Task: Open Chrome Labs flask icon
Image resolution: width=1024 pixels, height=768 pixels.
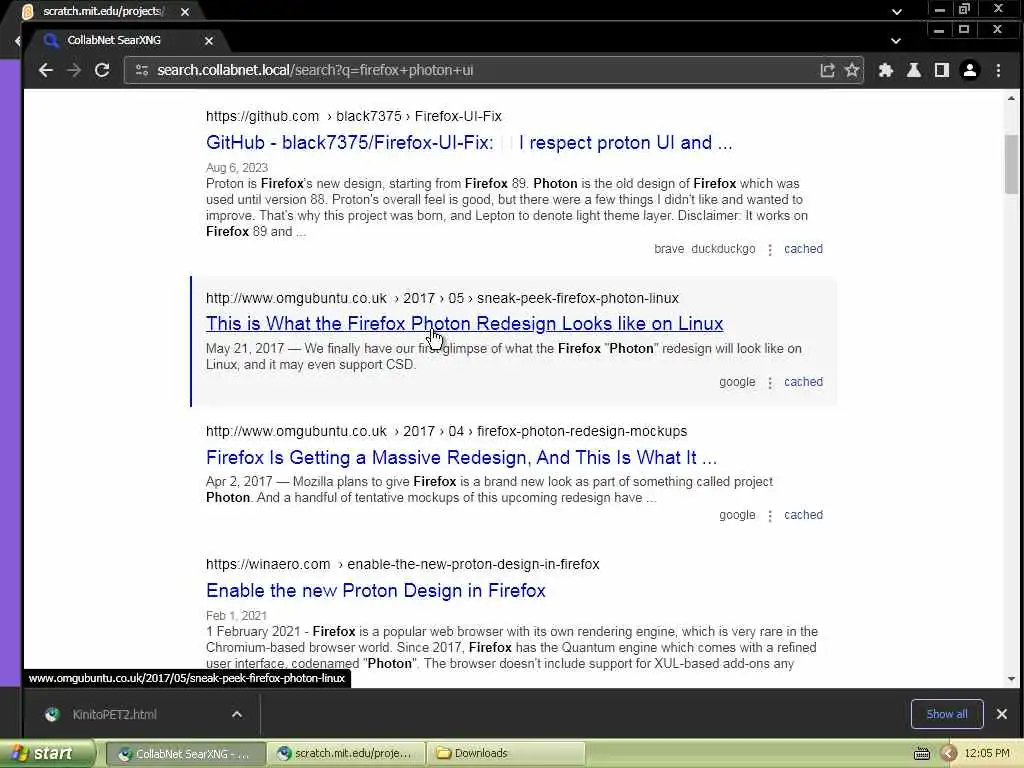Action: click(x=914, y=70)
